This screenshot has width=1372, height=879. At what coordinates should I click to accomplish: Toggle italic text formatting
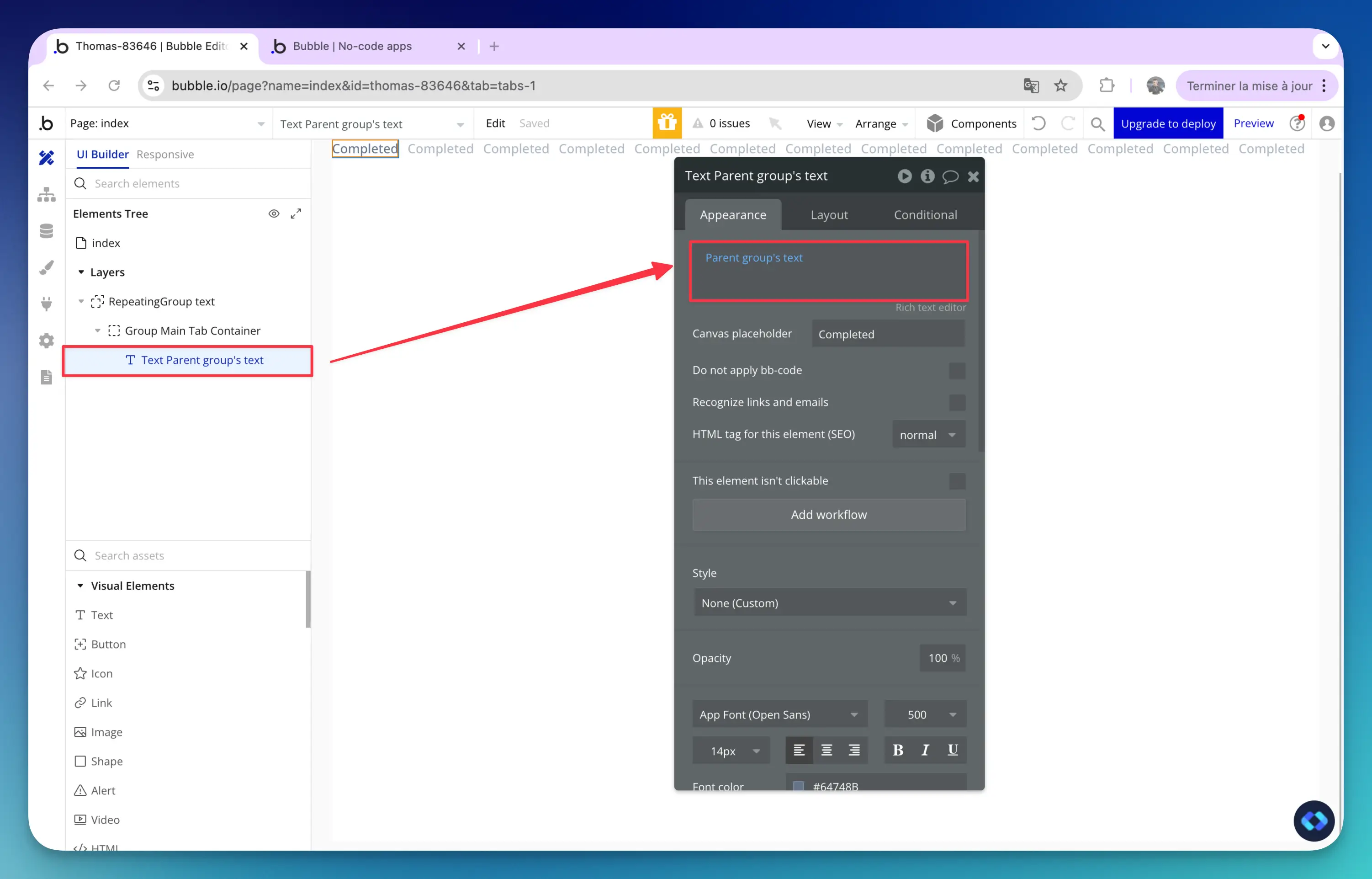click(925, 750)
